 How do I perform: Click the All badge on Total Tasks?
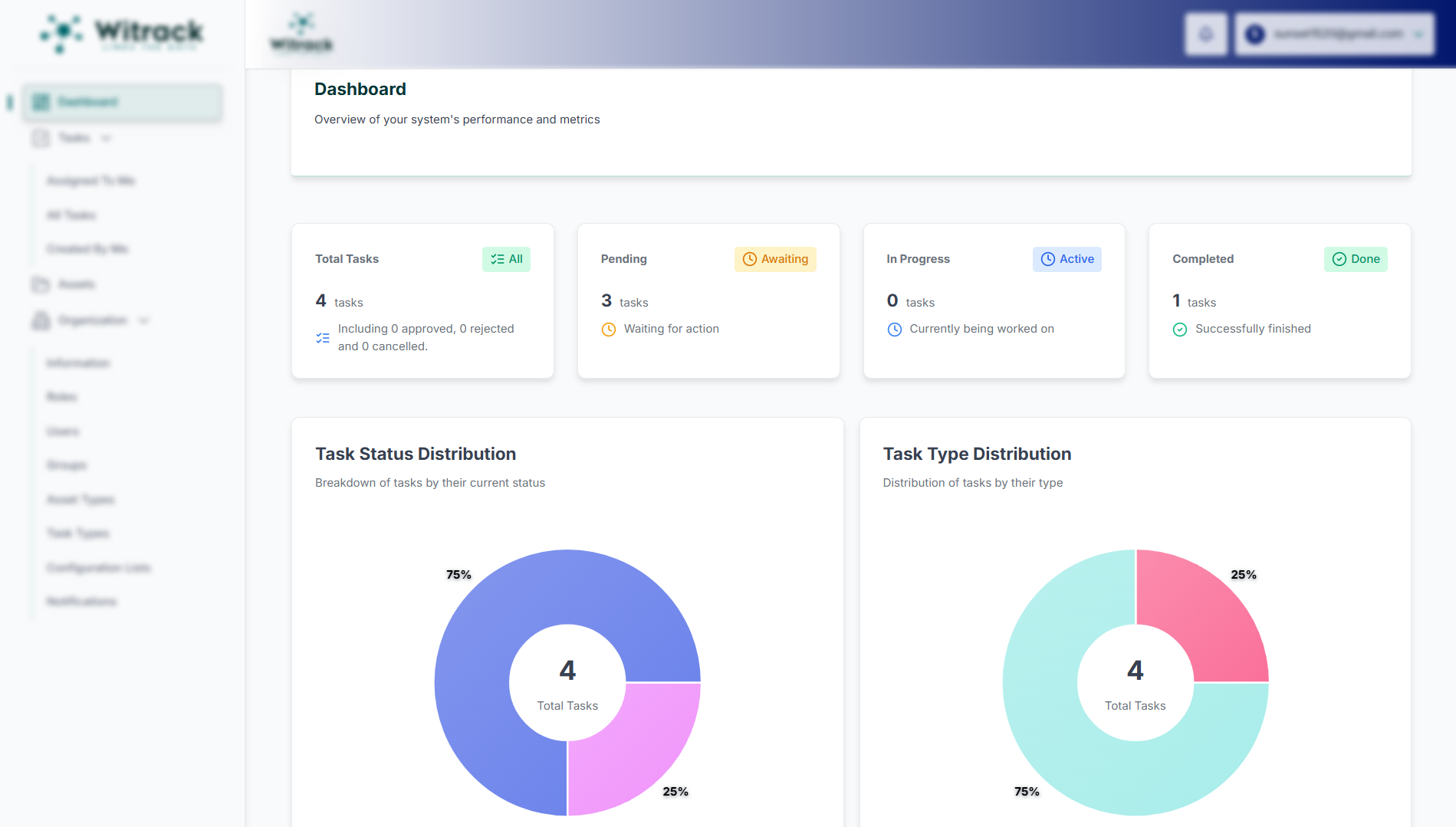point(506,259)
